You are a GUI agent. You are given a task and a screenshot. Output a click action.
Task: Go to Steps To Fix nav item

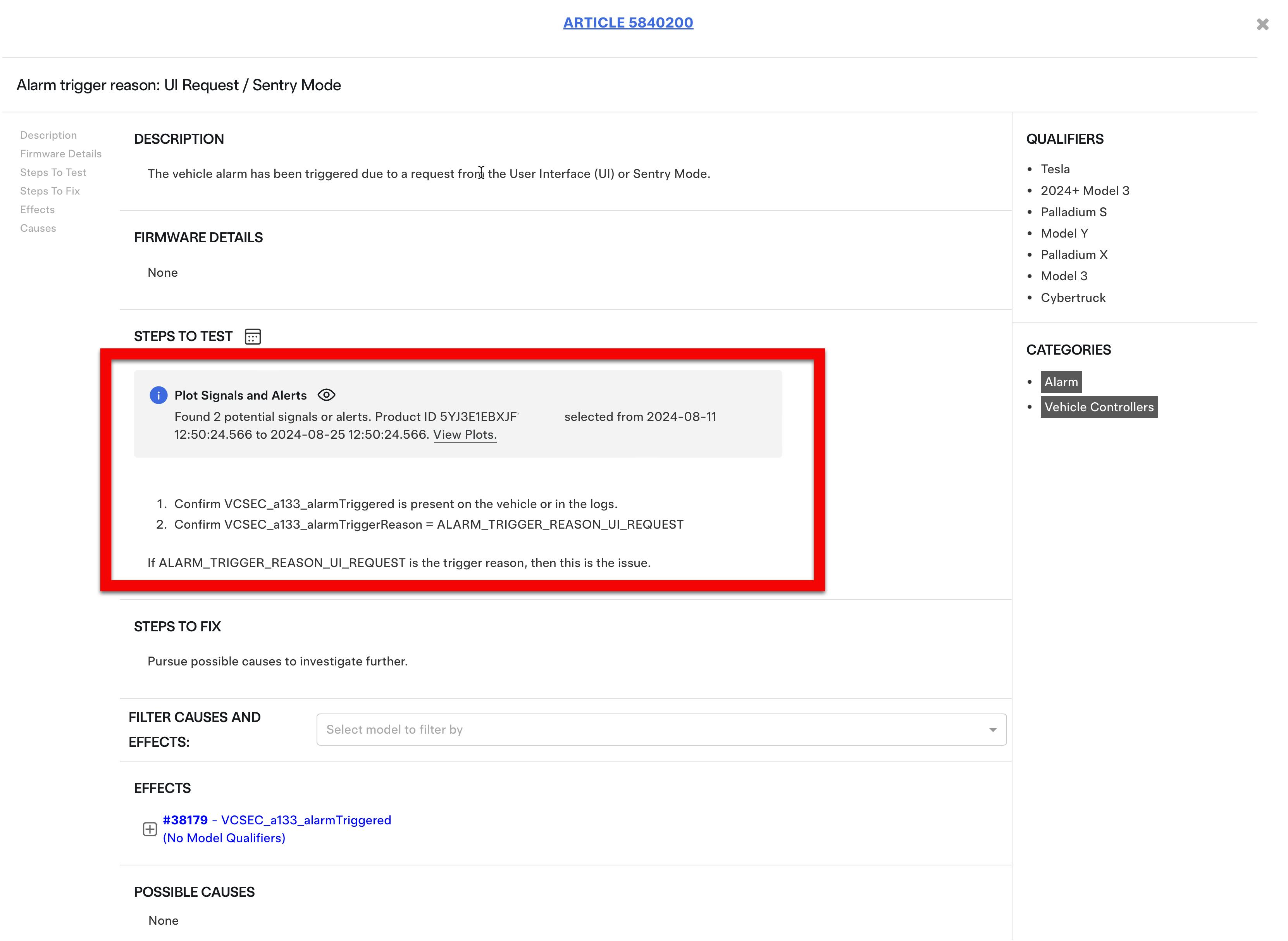pos(50,191)
